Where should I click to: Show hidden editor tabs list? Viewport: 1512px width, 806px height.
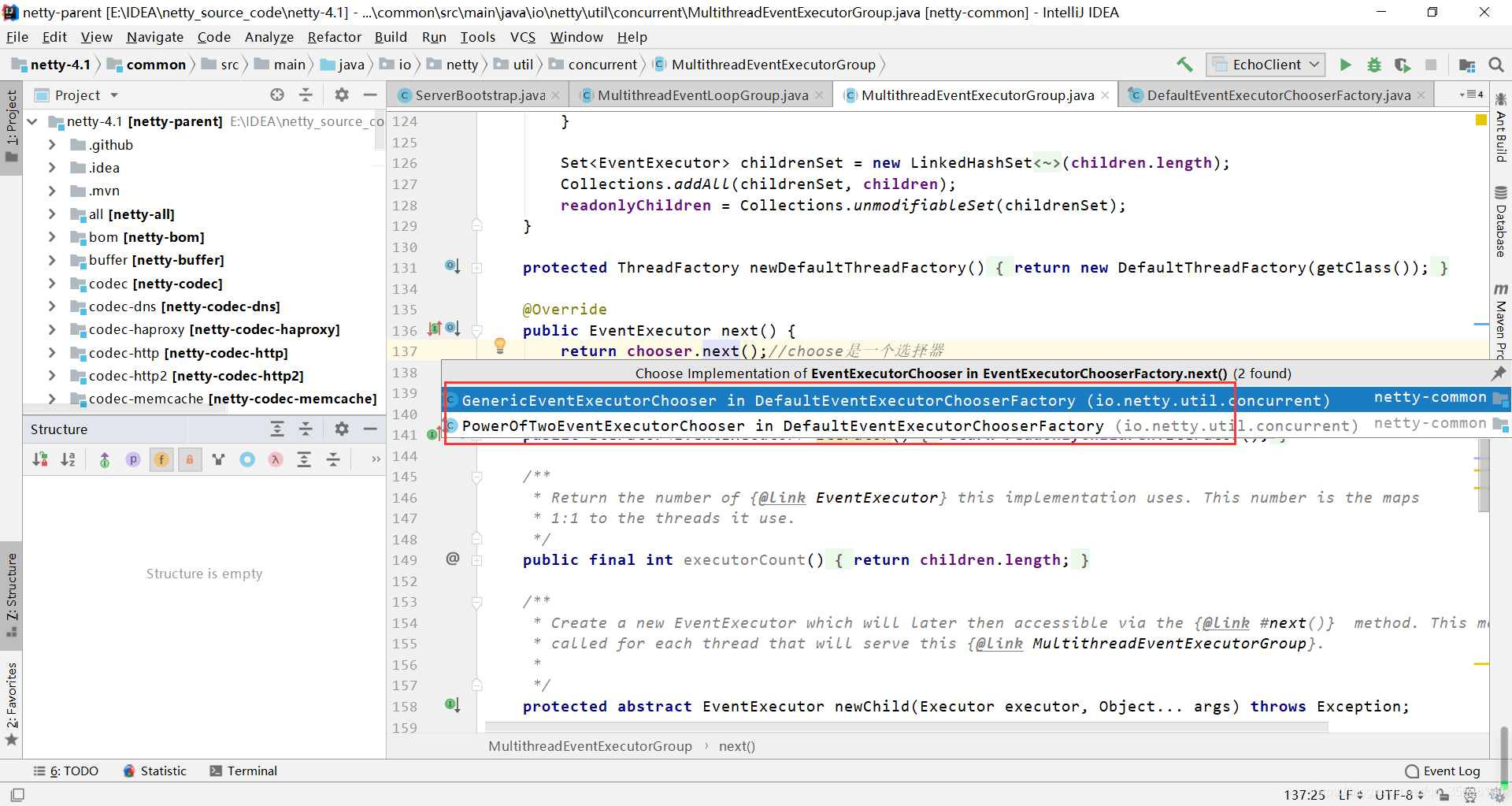click(1471, 95)
